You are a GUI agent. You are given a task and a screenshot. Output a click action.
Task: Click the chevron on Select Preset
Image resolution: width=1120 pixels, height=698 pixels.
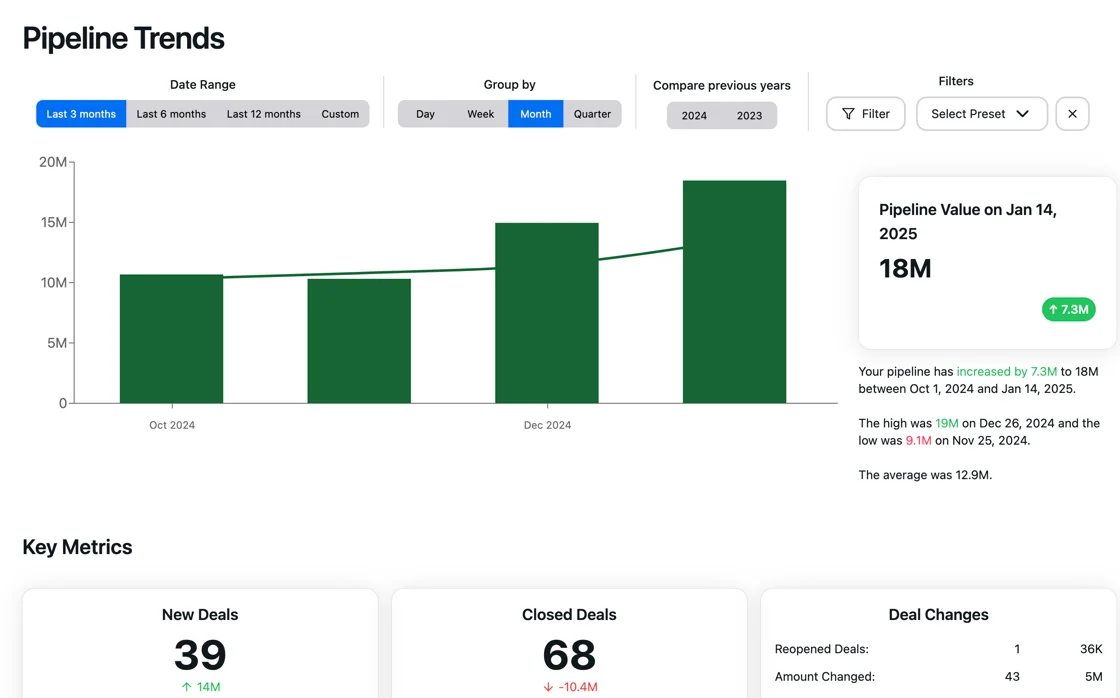pos(1024,114)
